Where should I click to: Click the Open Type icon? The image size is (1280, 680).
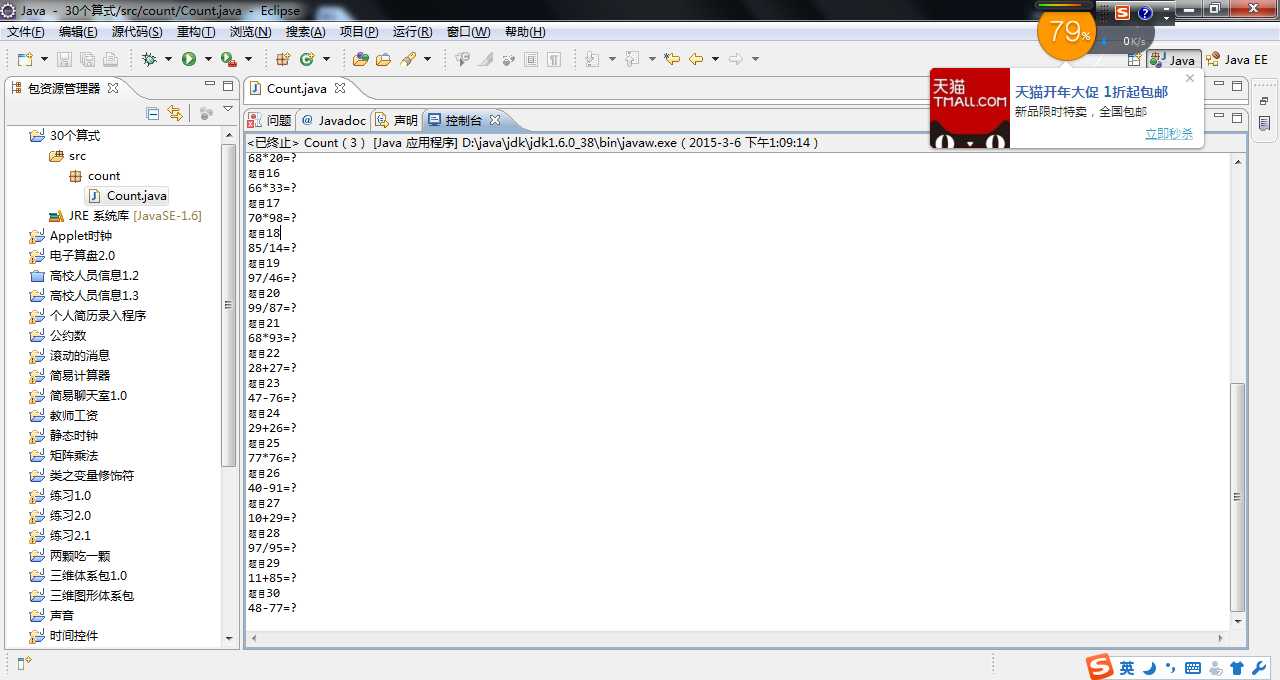[x=361, y=60]
